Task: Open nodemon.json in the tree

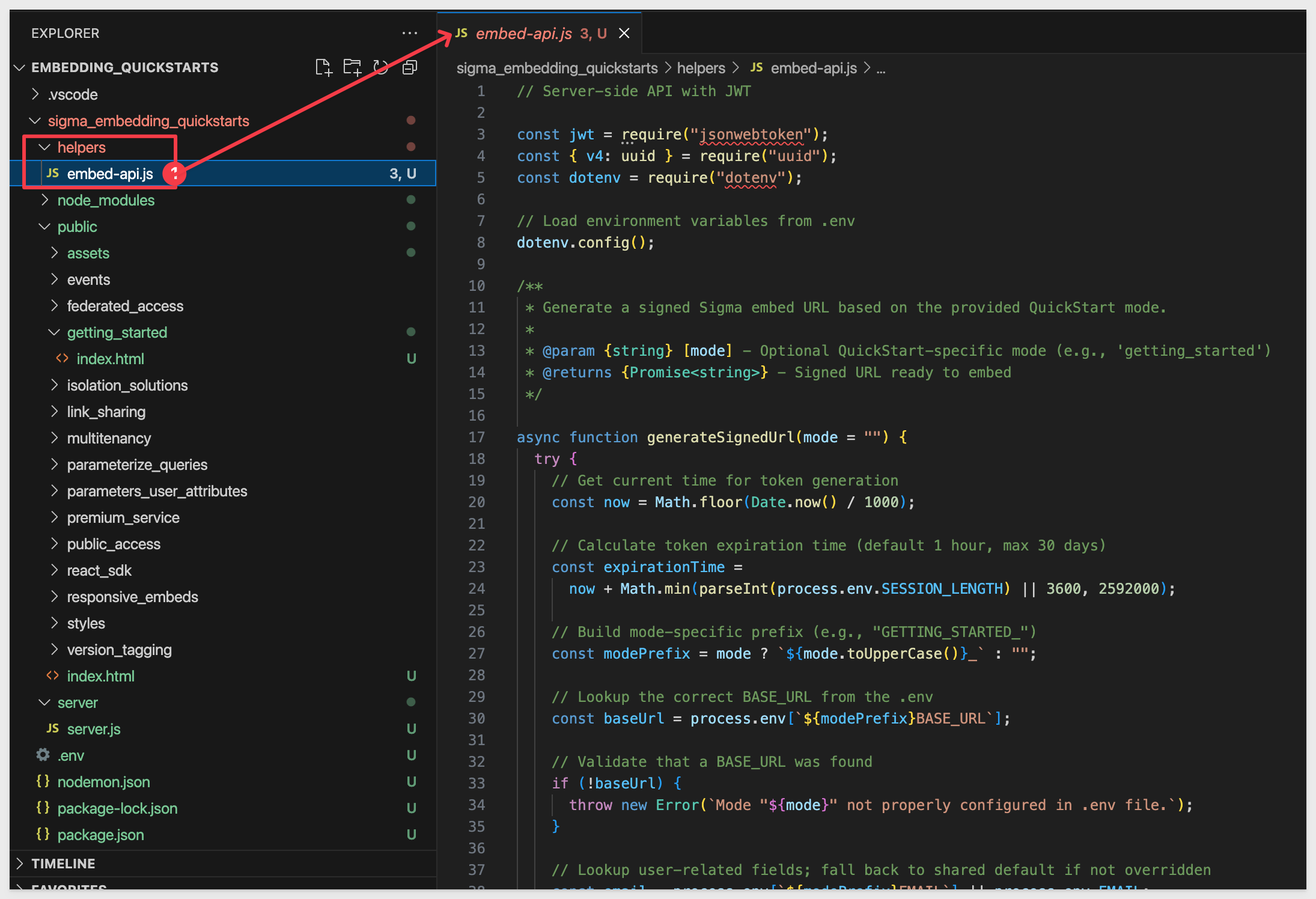Action: pos(223,782)
